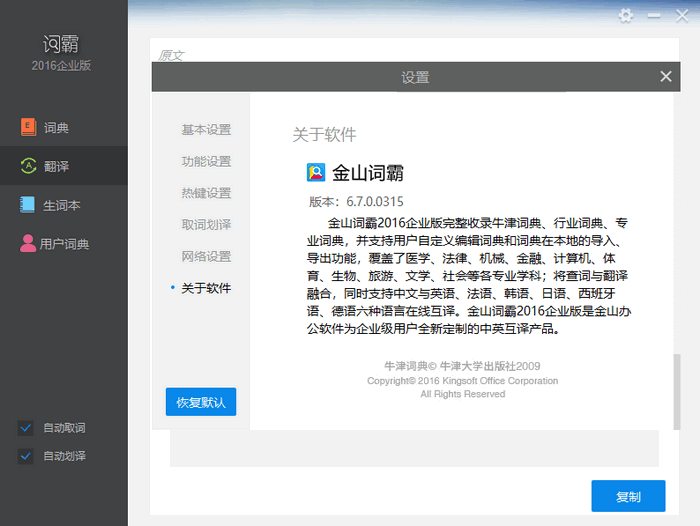
Task: Switch to 基本设置 settings tab
Action: coord(206,130)
